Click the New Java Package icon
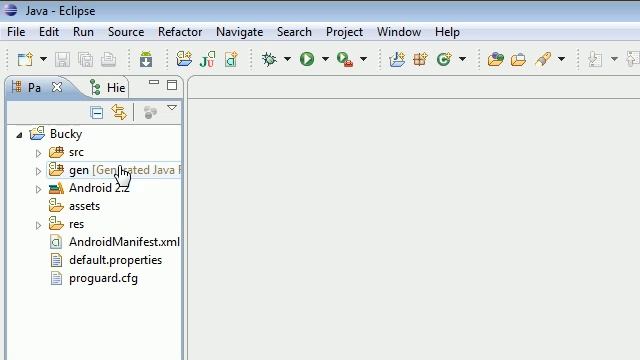The height and width of the screenshot is (360, 640). pos(420,60)
